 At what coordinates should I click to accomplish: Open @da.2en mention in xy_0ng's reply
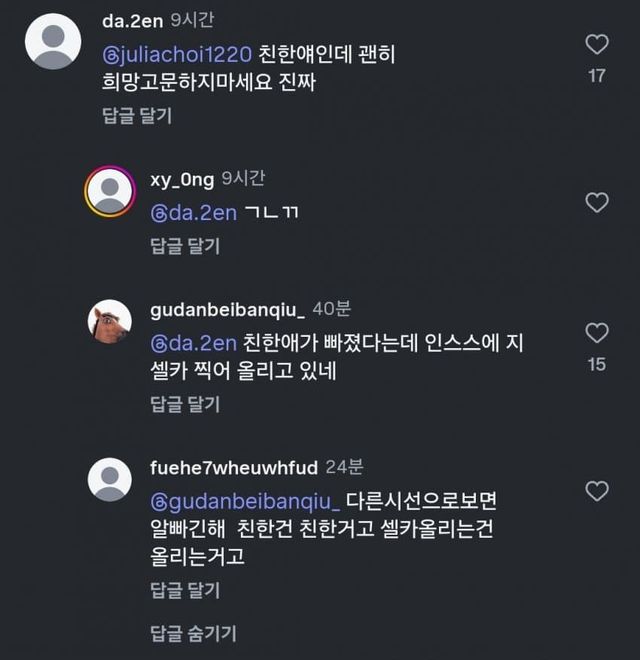point(193,212)
